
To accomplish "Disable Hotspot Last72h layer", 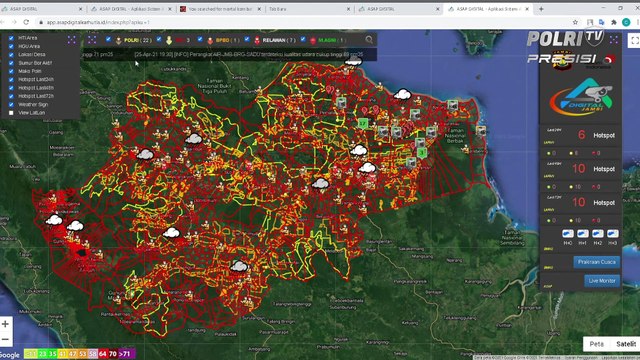I will pos(11,96).
